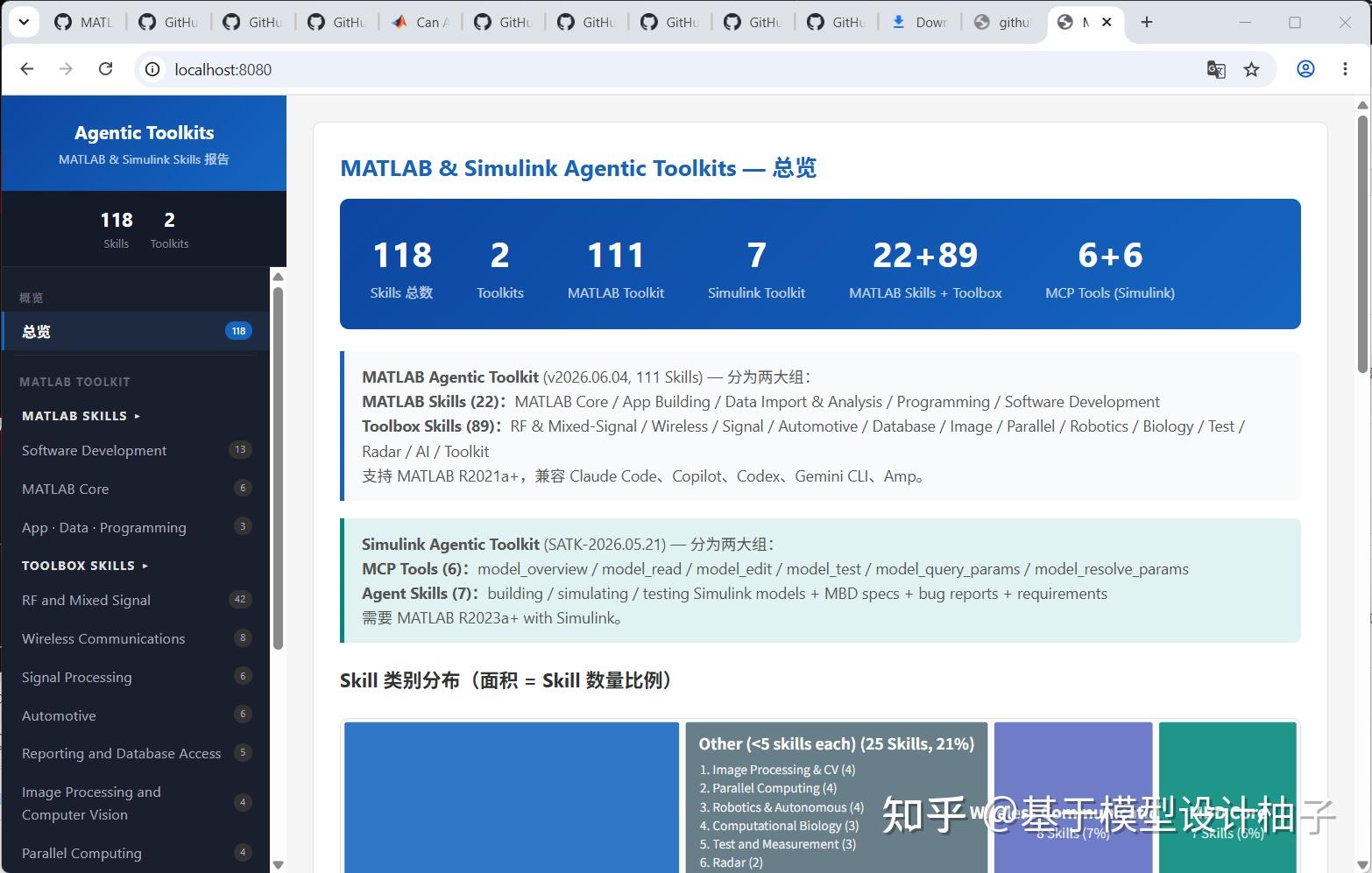Open the Chrome three-dot menu
The width and height of the screenshot is (1372, 873).
tap(1345, 69)
